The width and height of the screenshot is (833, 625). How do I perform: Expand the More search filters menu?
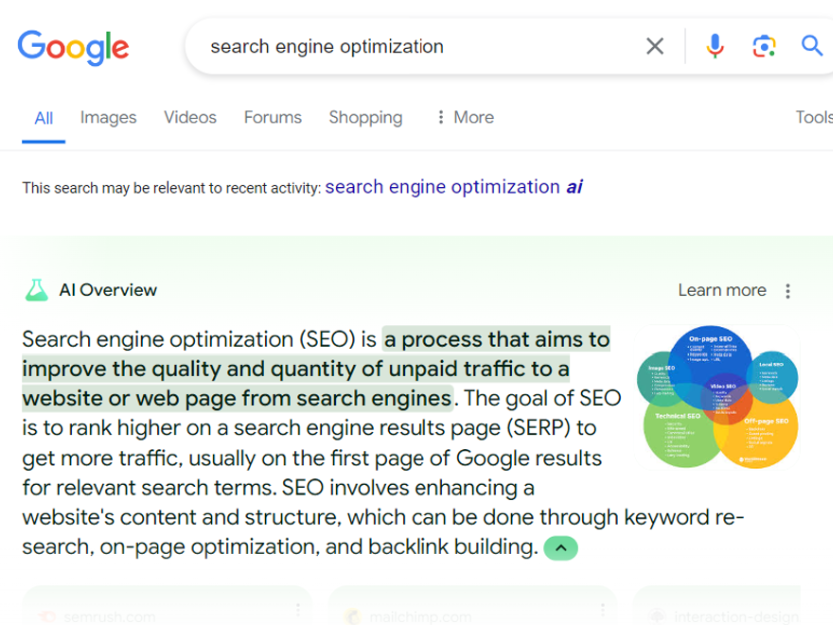(x=465, y=117)
